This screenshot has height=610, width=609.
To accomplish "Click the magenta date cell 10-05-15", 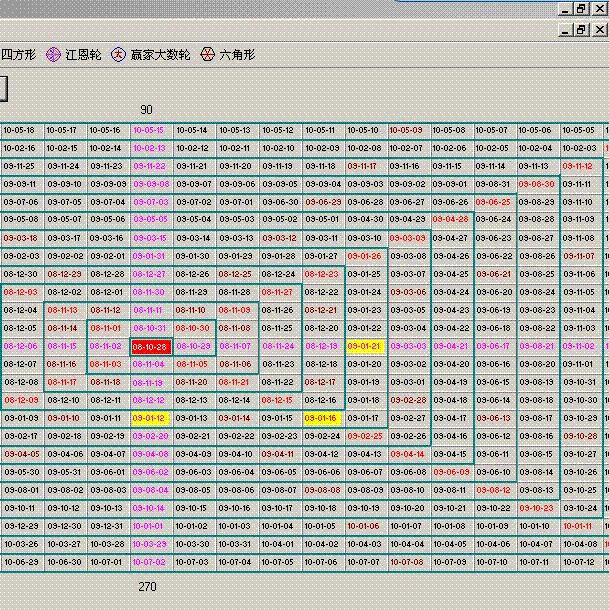I will [x=149, y=130].
